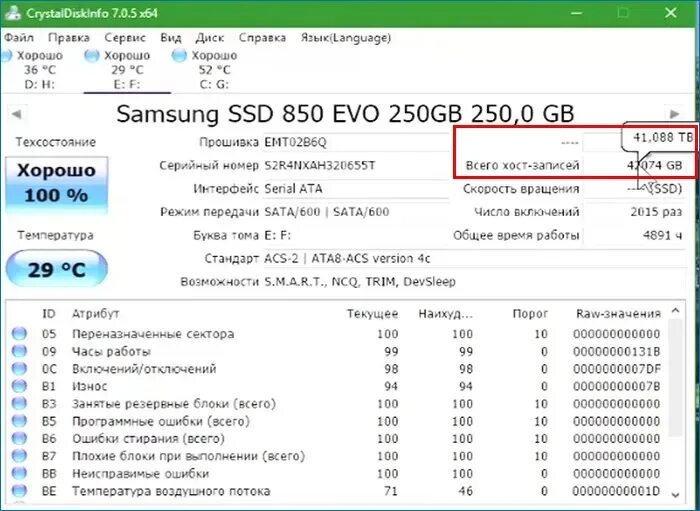
Task: Open the Правка menu
Action: (x=69, y=38)
